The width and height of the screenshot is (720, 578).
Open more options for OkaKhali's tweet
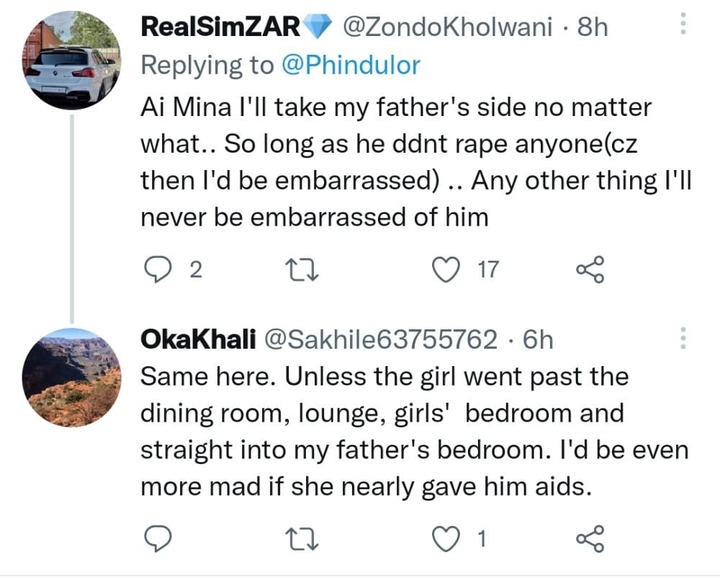pos(683,338)
